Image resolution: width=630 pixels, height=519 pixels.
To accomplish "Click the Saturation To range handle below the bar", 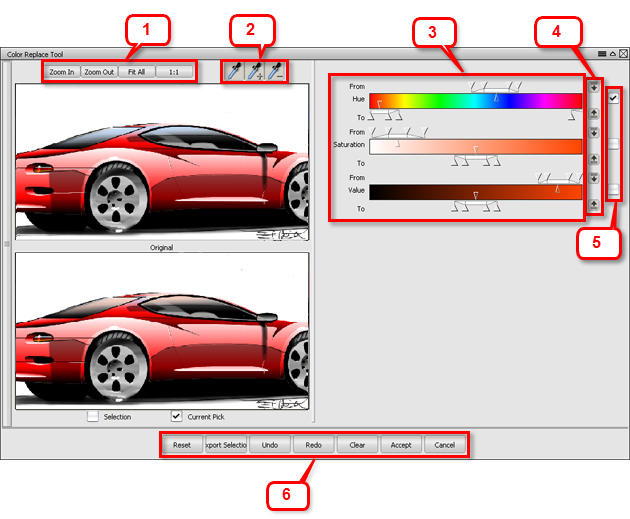I will 476,161.
